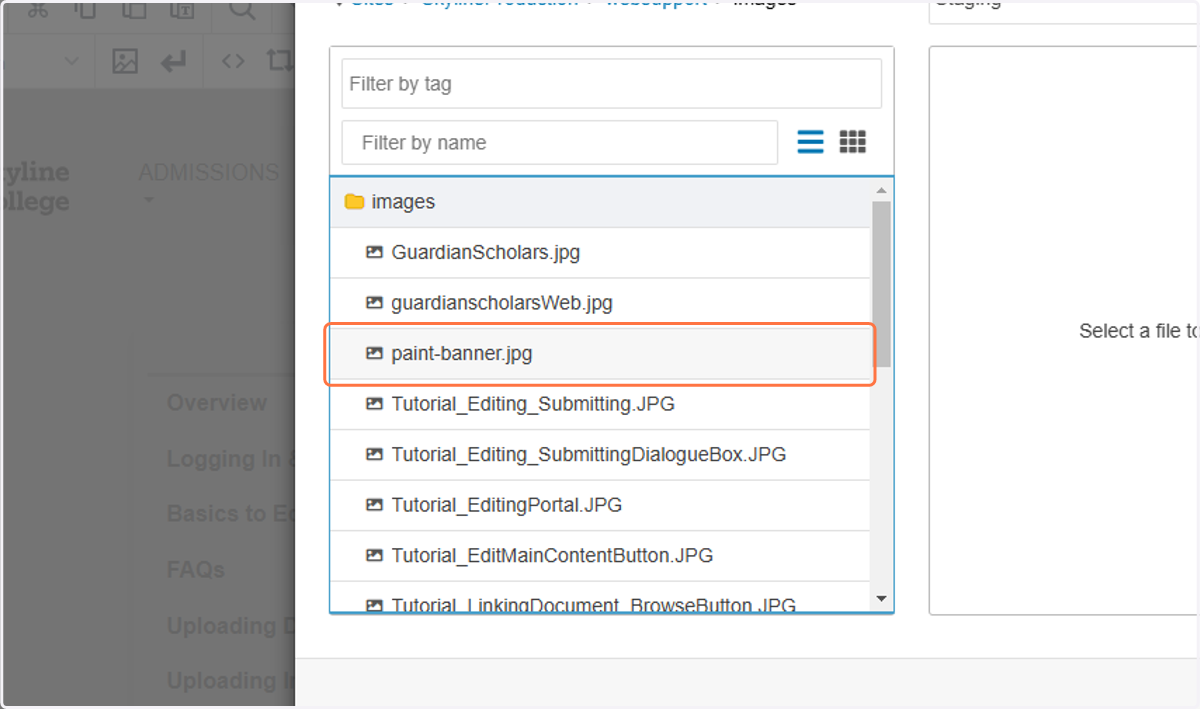
Task: Click line break arrow icon in editor toolbar
Action: tap(174, 61)
